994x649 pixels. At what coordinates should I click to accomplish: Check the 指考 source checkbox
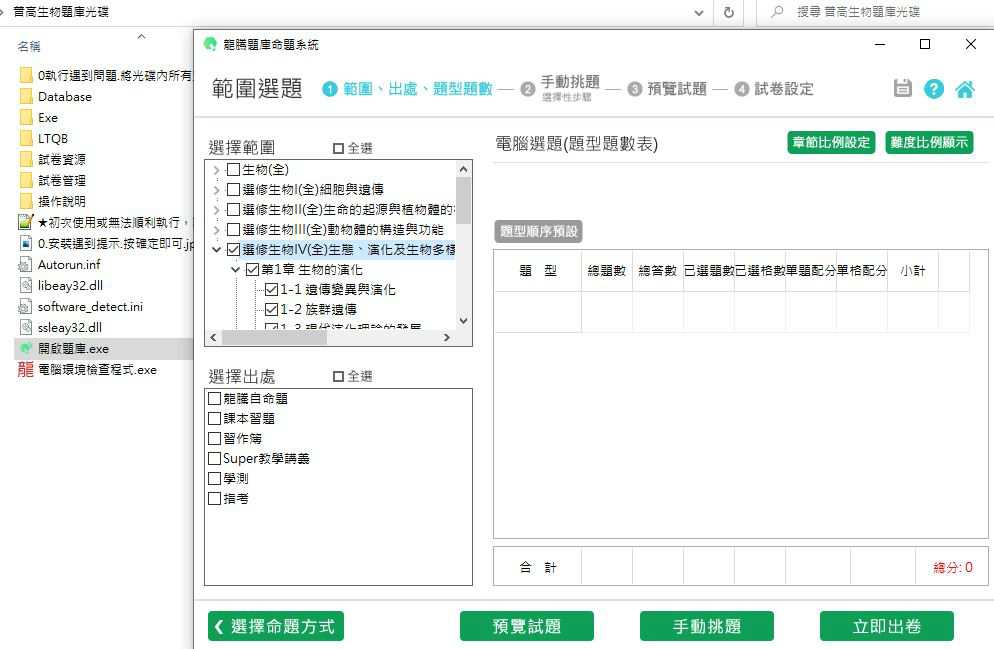coord(214,498)
